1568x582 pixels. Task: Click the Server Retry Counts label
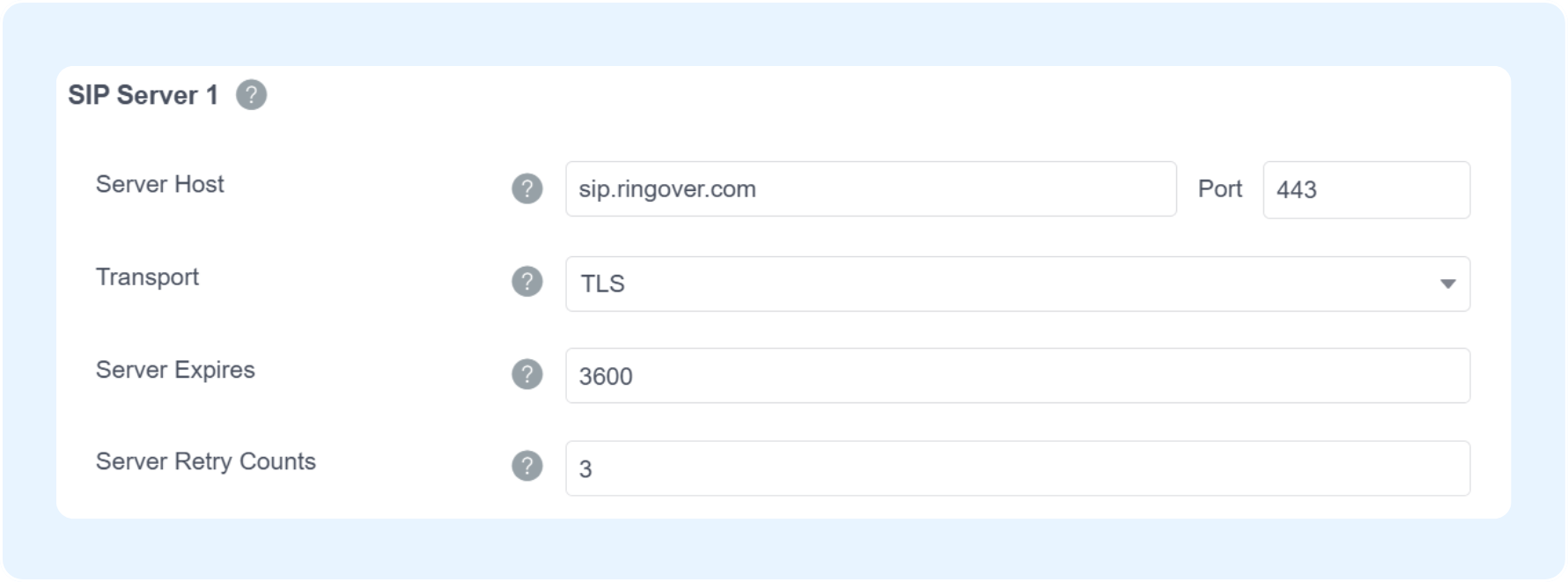205,461
